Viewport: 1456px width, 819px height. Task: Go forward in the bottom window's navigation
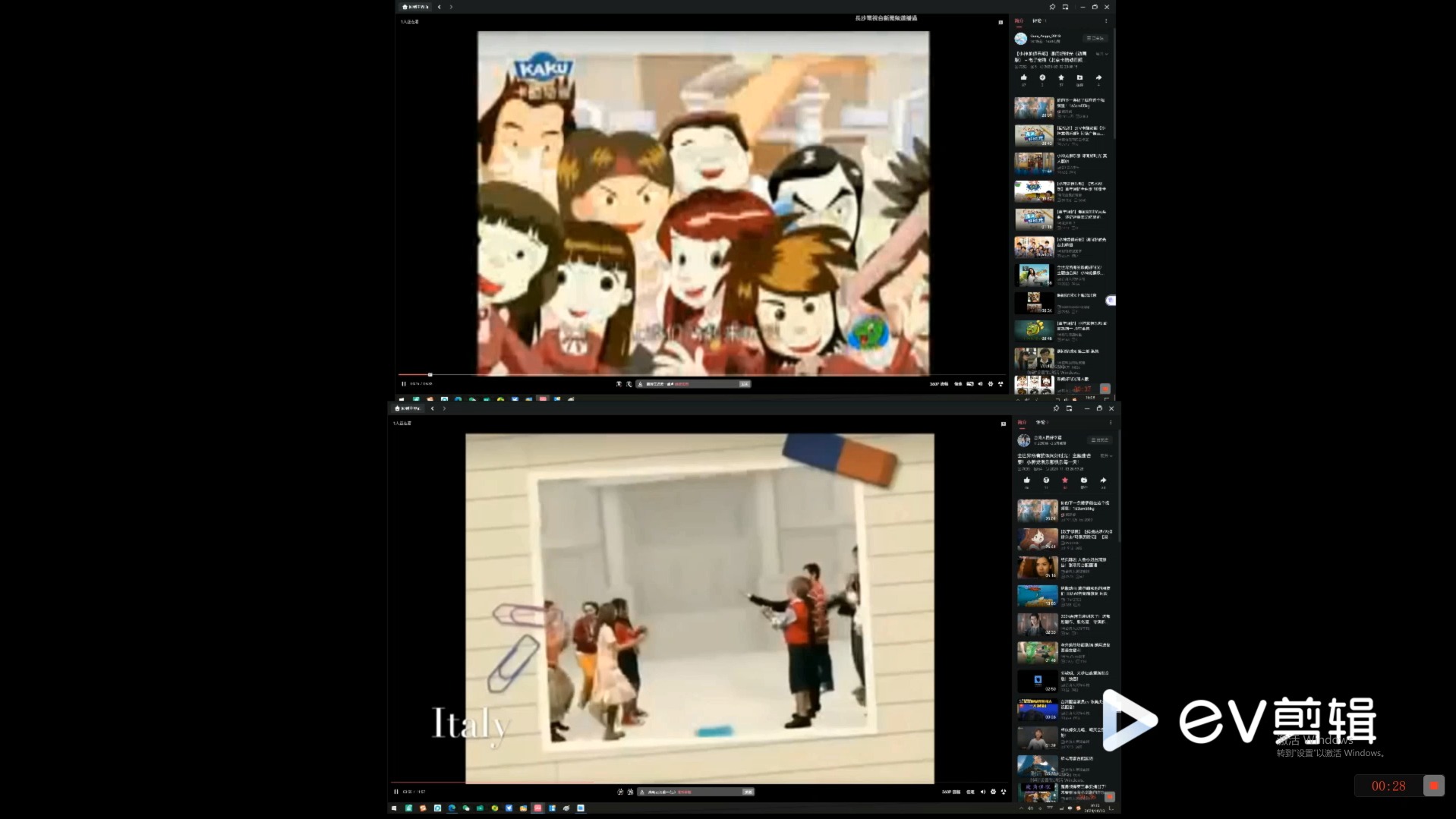(444, 408)
